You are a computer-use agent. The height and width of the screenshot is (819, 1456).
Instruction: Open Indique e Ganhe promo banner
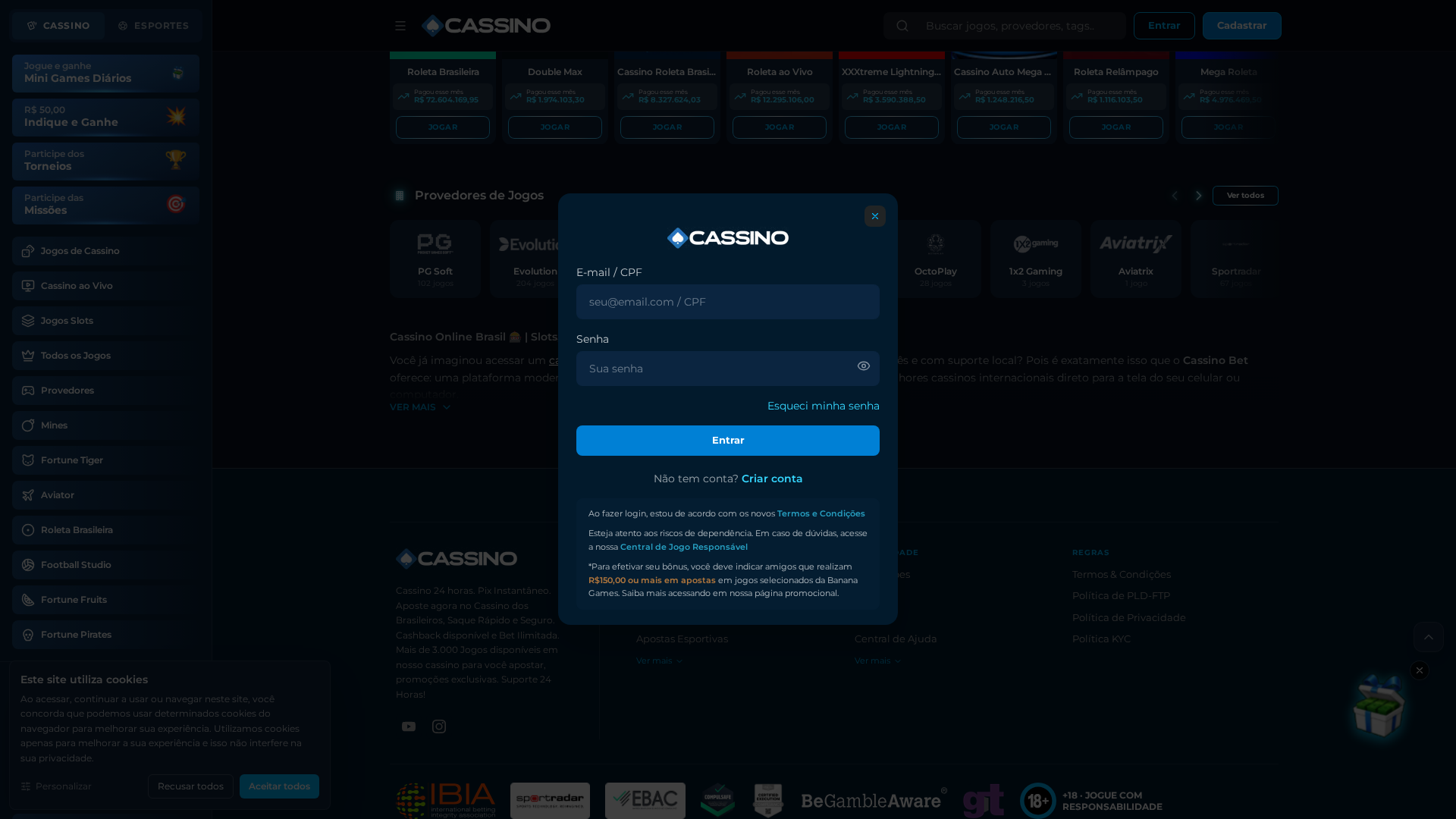[105, 117]
